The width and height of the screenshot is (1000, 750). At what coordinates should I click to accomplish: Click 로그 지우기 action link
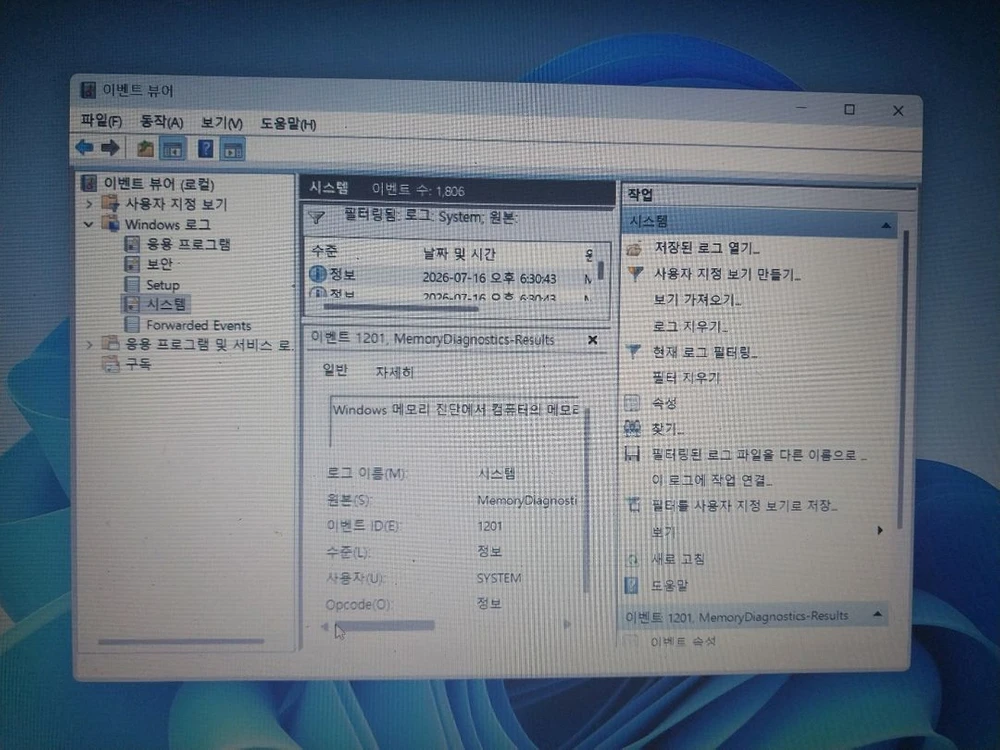point(689,326)
